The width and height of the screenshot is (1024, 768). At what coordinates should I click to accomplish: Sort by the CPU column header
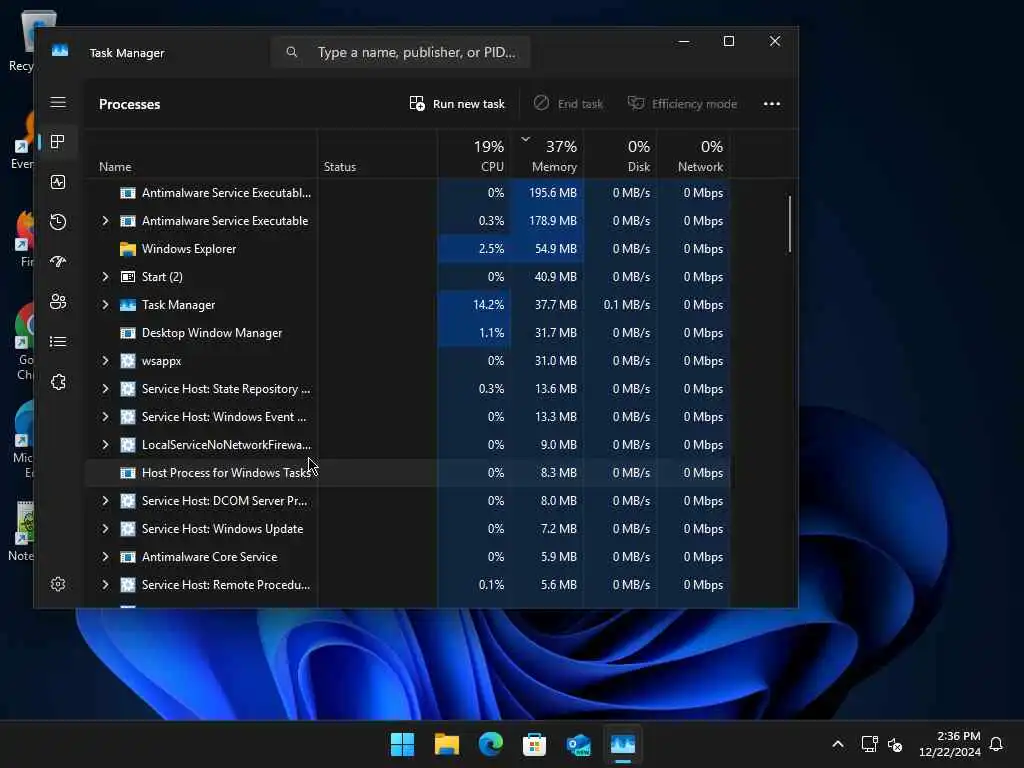474,155
